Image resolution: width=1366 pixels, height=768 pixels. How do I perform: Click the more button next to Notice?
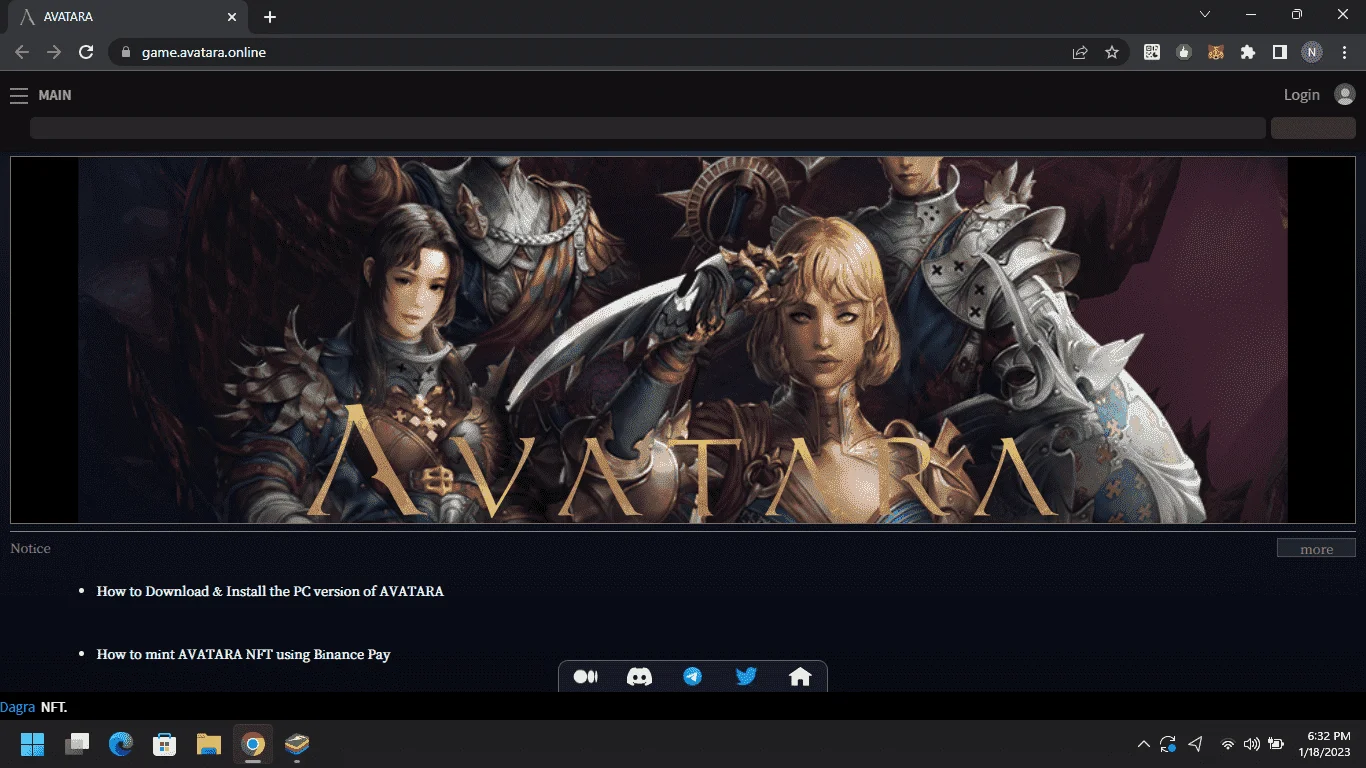click(1316, 548)
